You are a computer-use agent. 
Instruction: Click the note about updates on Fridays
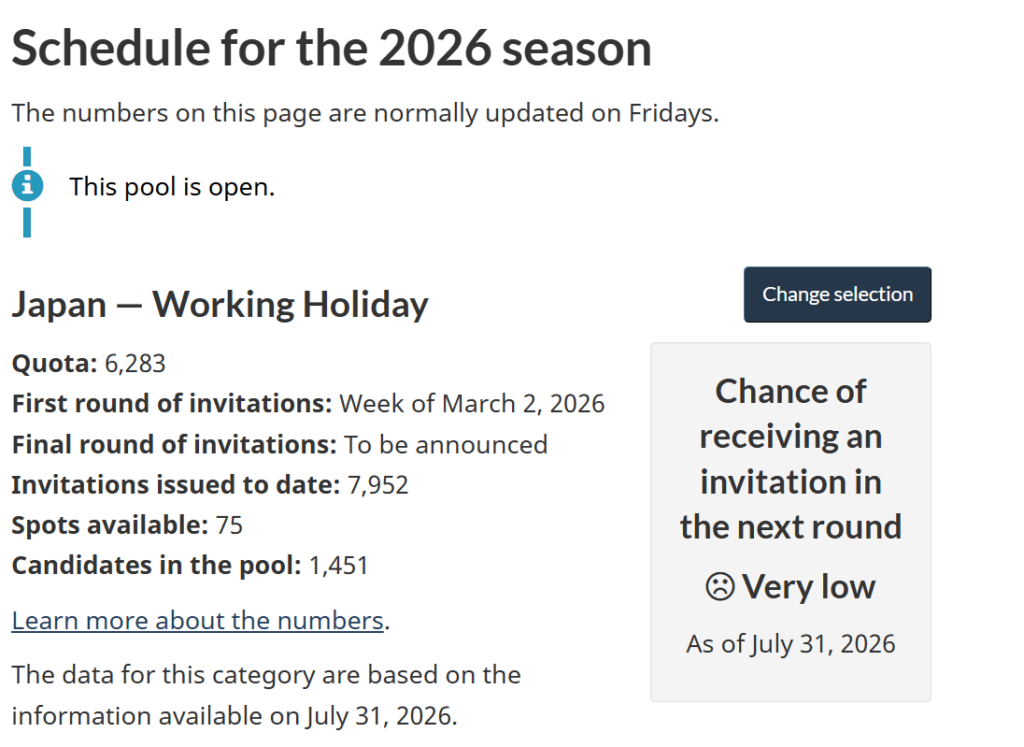pos(365,113)
